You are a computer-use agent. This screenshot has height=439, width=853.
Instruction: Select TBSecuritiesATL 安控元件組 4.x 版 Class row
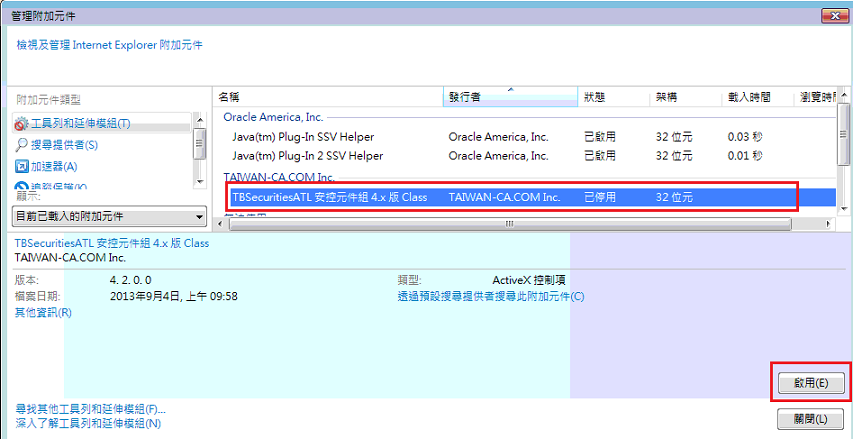[330, 197]
